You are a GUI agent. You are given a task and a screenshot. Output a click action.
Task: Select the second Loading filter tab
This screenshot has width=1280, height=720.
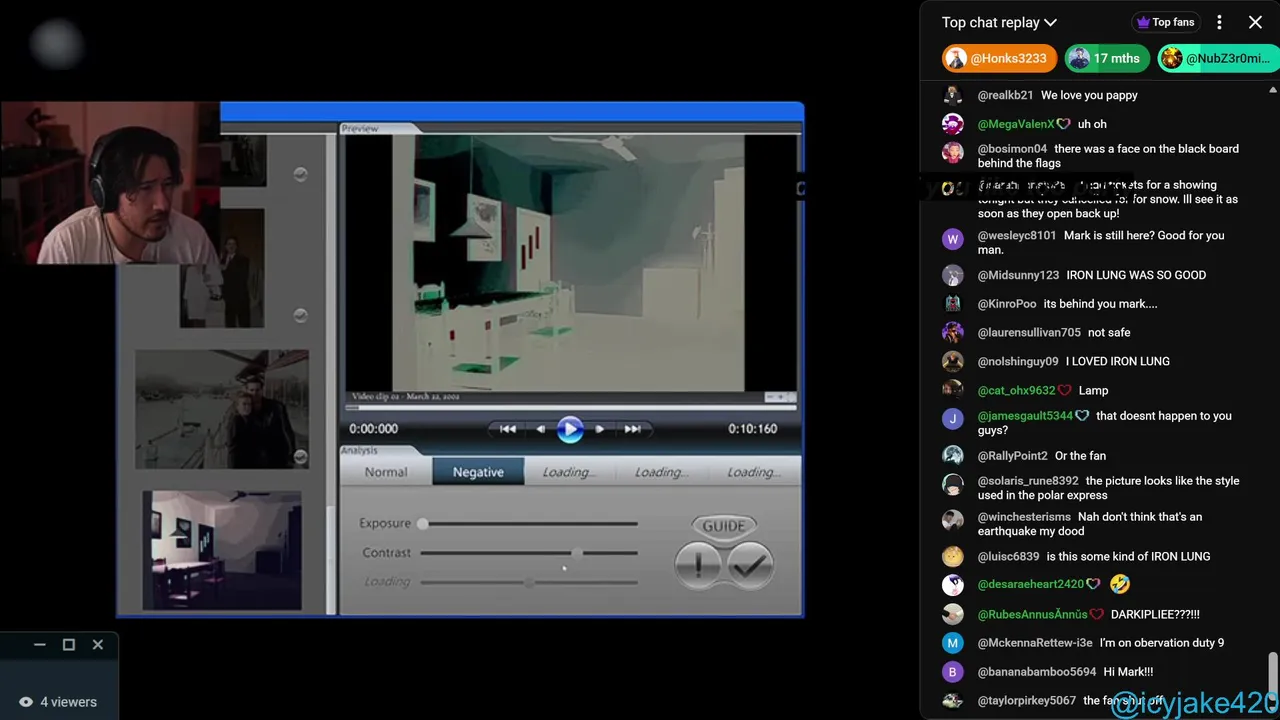[x=661, y=472]
